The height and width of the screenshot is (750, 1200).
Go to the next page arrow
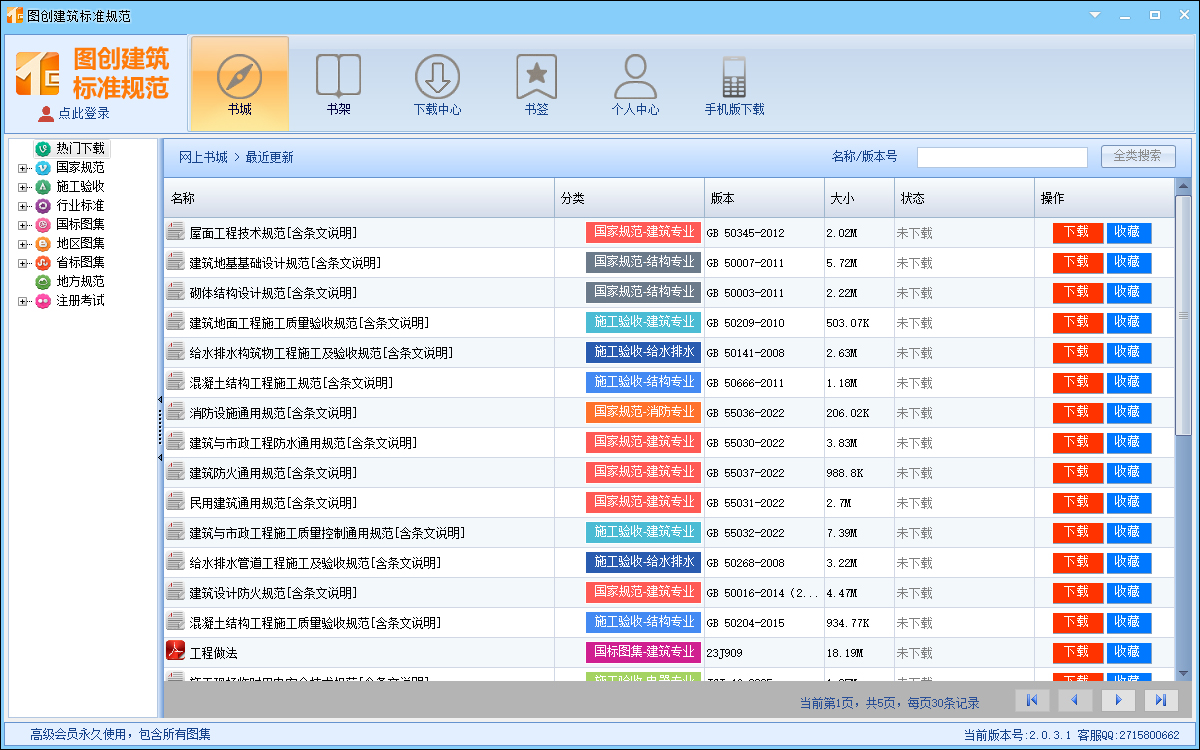click(x=1119, y=700)
